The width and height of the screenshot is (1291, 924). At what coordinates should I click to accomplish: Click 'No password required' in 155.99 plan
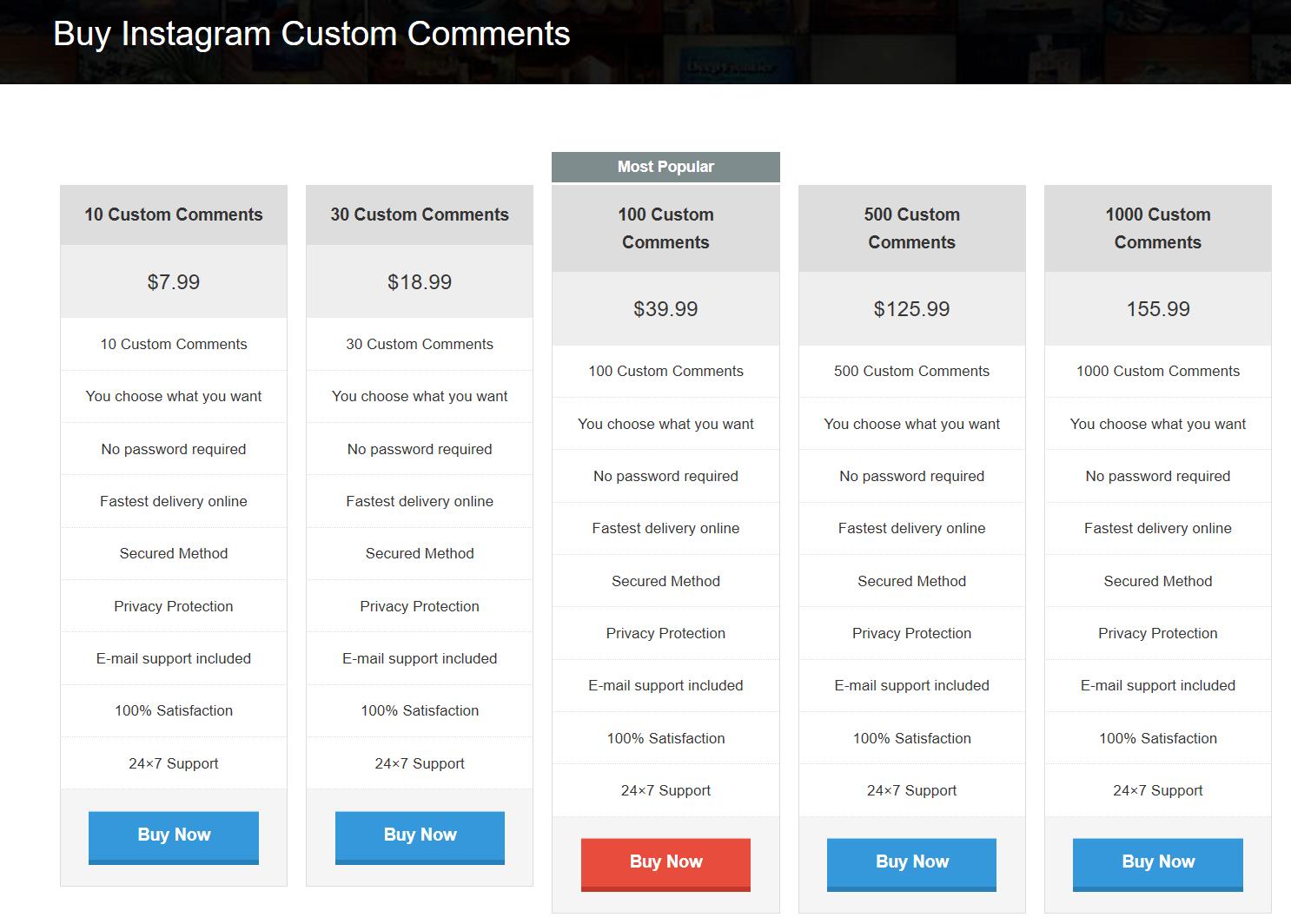click(x=1158, y=476)
